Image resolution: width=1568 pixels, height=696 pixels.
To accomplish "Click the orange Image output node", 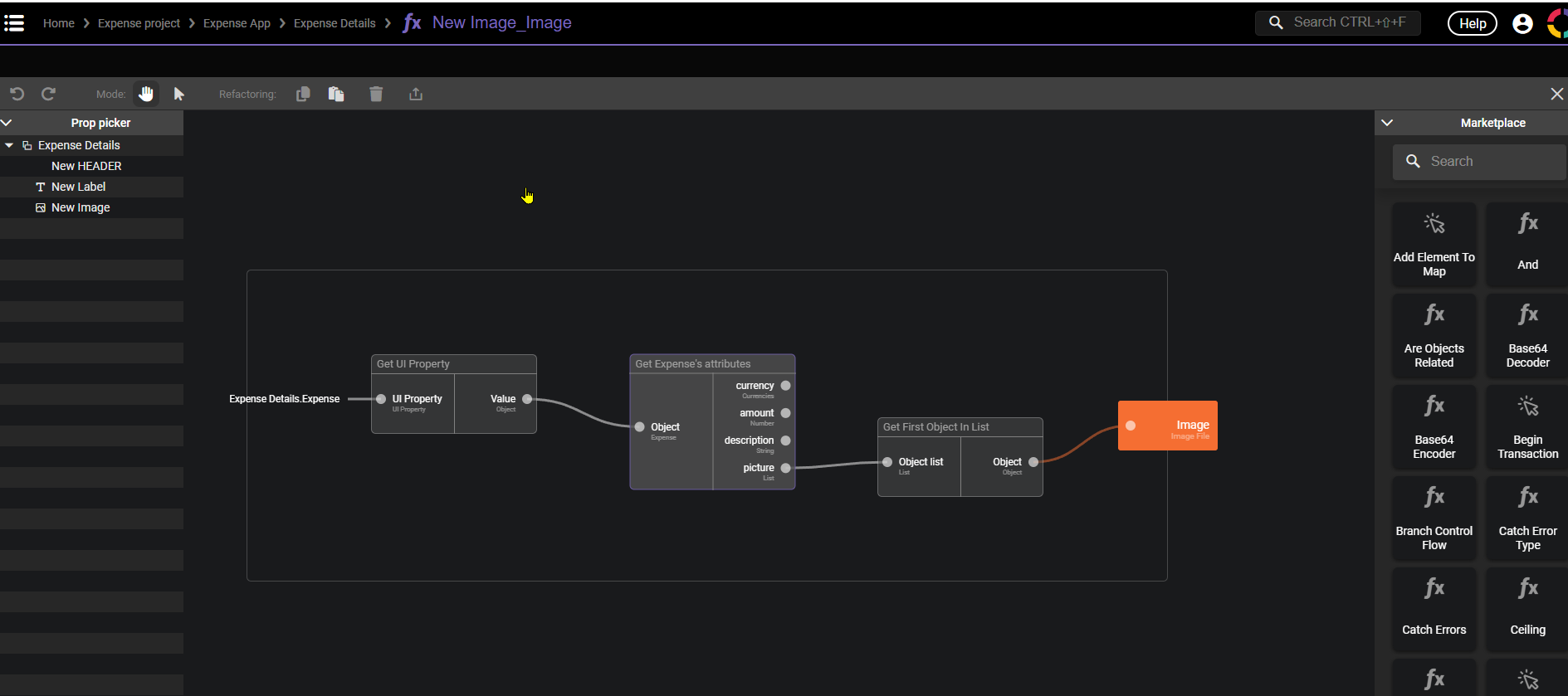I will (1167, 426).
